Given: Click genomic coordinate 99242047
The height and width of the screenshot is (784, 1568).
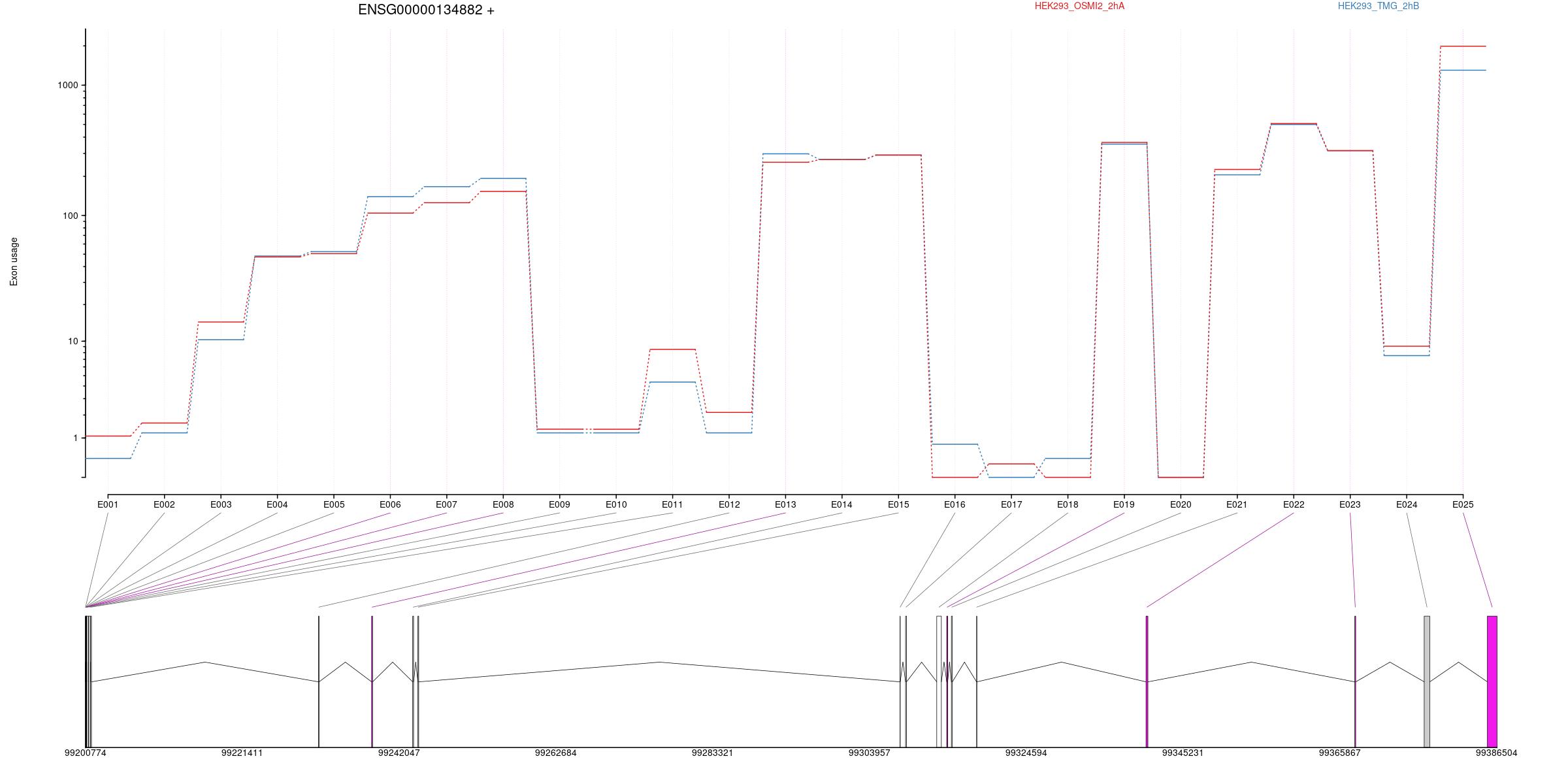Looking at the screenshot, I should point(399,753).
